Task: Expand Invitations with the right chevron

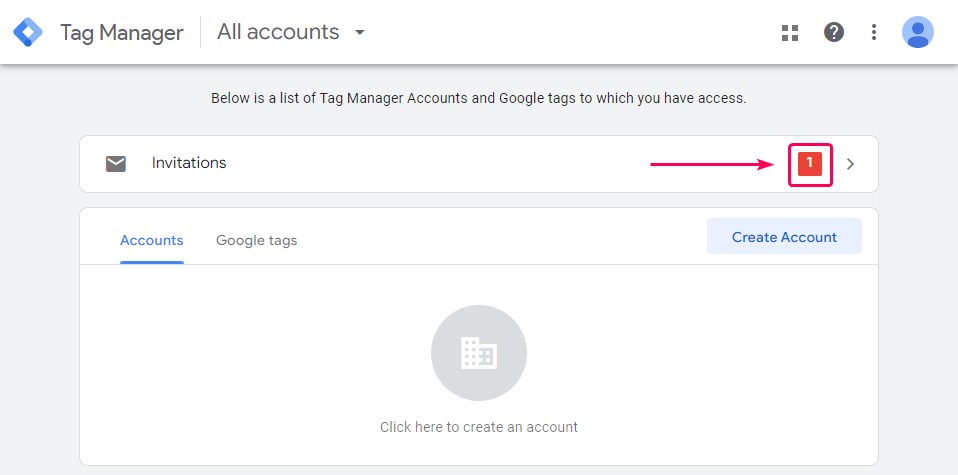Action: tap(850, 164)
